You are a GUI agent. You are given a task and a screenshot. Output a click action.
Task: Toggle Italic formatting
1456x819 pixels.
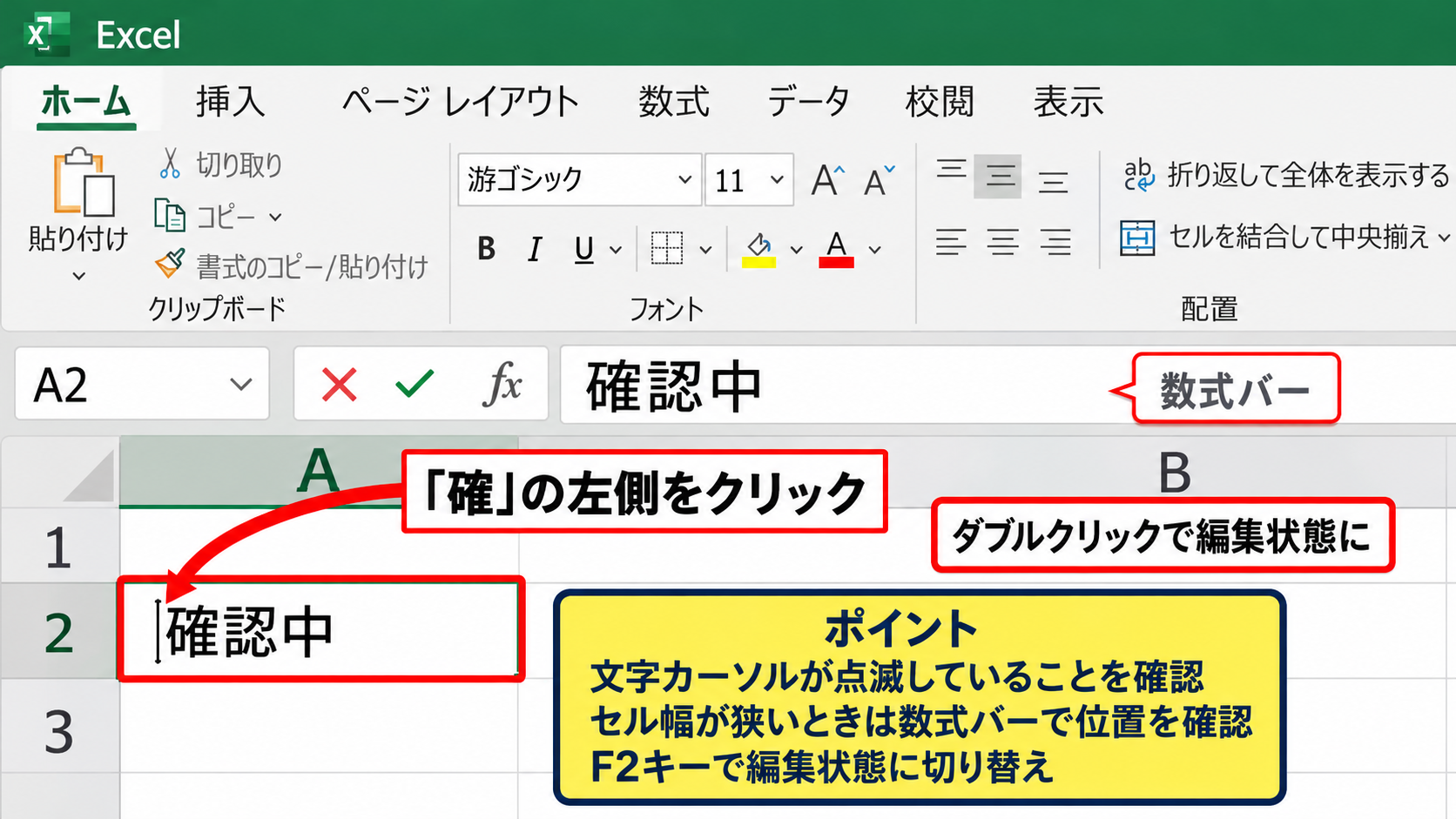point(535,250)
